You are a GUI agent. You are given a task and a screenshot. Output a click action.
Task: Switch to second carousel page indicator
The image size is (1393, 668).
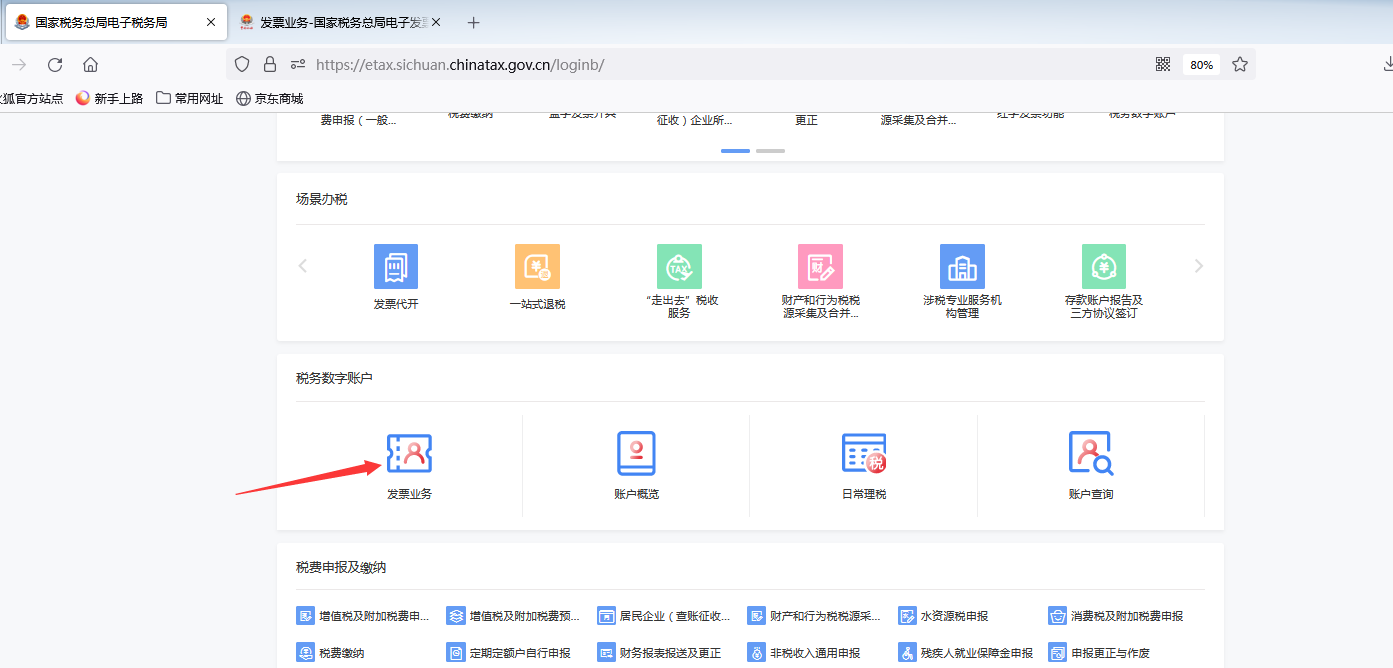coord(770,151)
